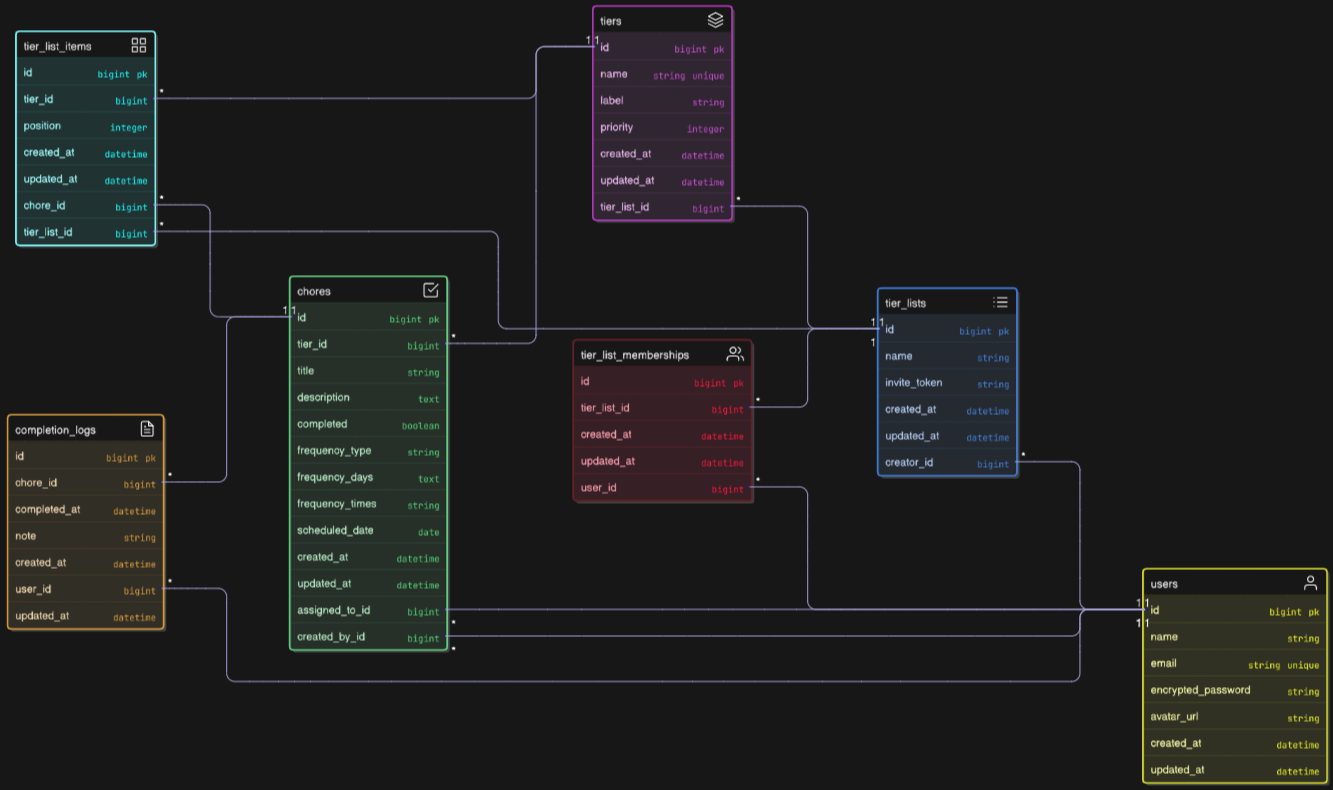Screen dimensions: 1333x790
Task: Click the layers icon on tiers table
Action: pos(715,20)
